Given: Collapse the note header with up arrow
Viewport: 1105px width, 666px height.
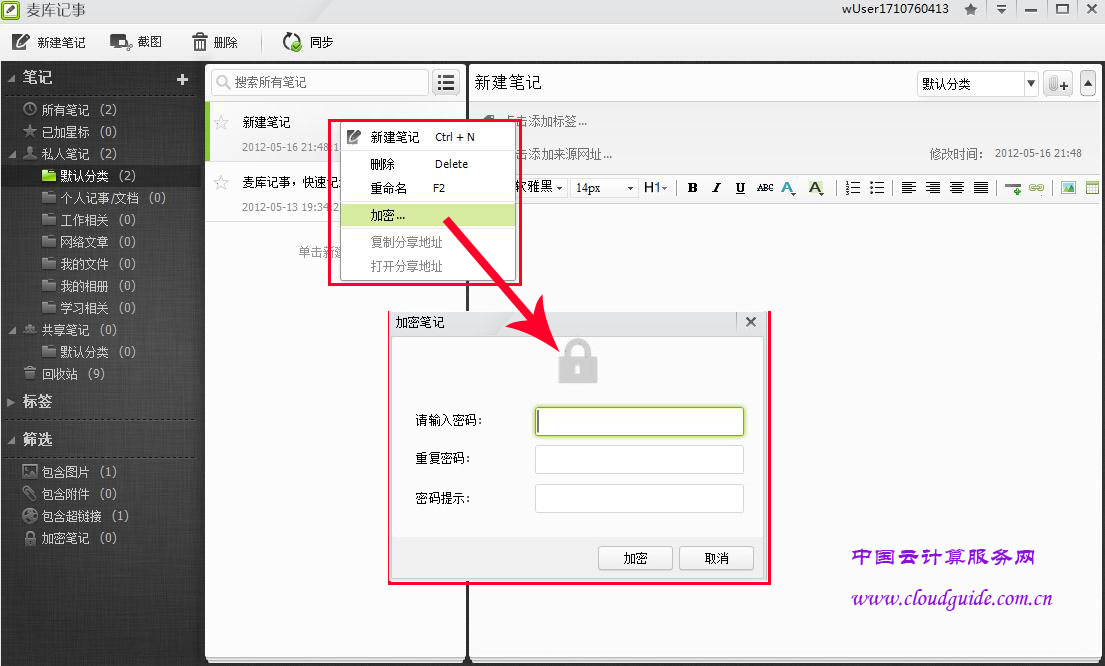Looking at the screenshot, I should 1088,84.
